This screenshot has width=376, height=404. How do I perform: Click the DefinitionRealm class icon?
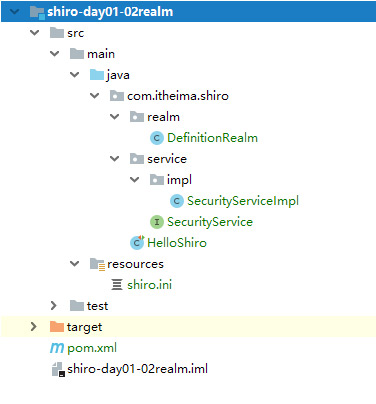(x=157, y=138)
